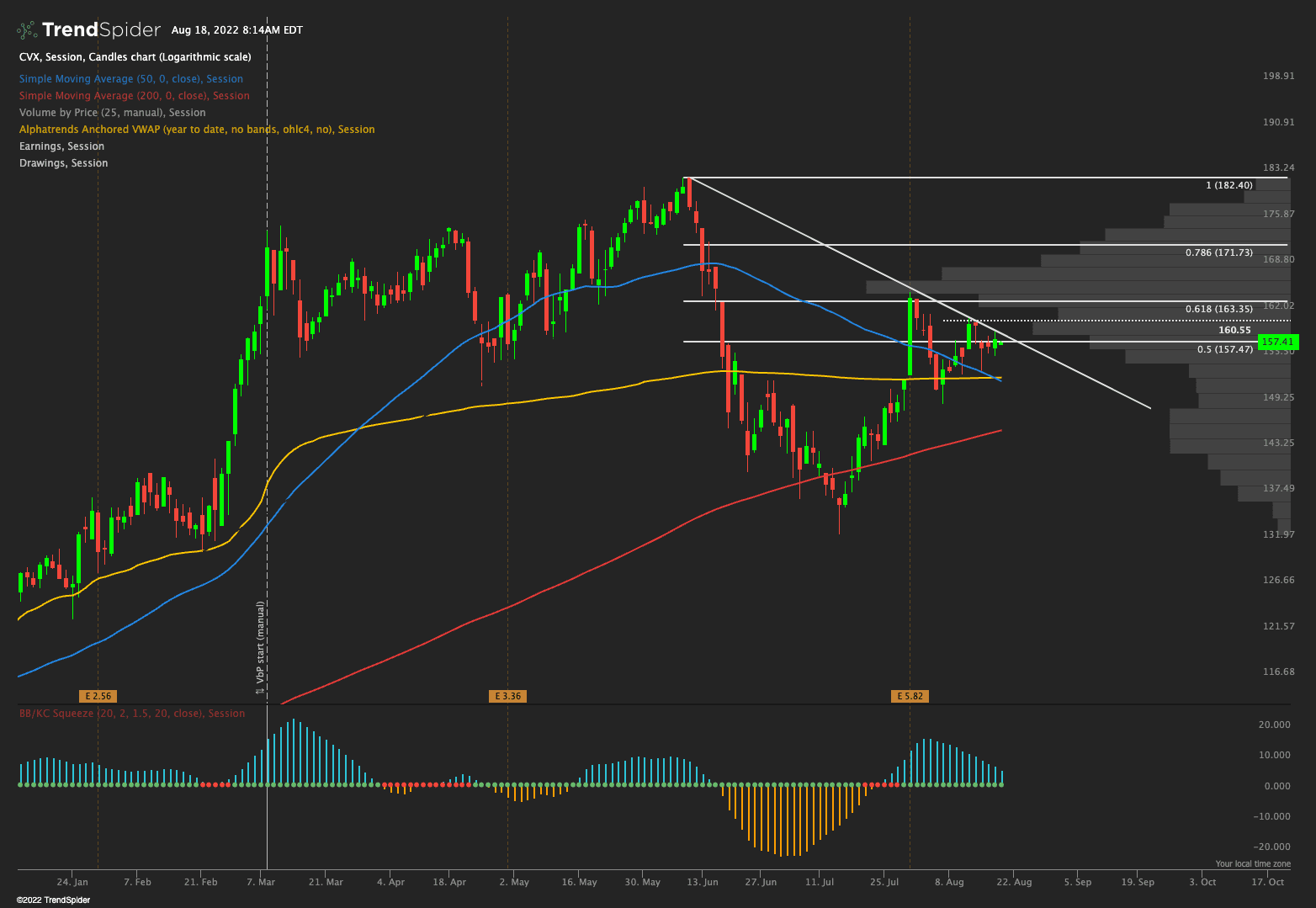The height and width of the screenshot is (908, 1316).
Task: Open the Simple Moving Average 50 legend entry
Action: (130, 79)
